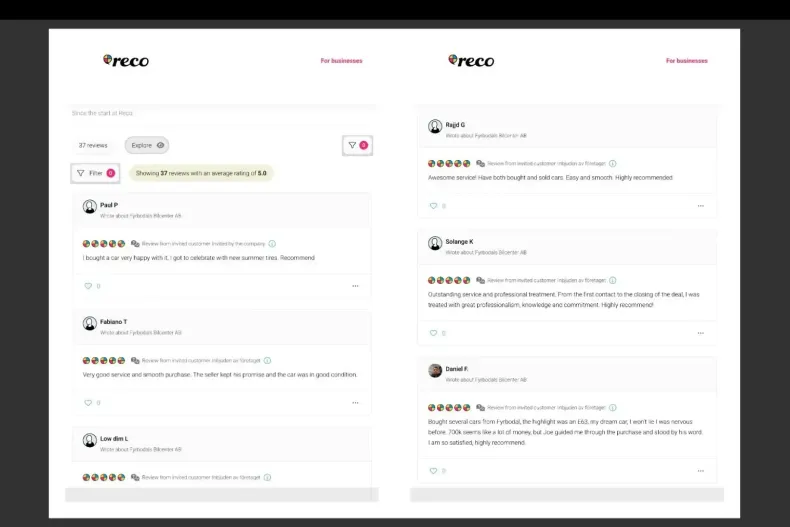This screenshot has width=790, height=527.
Task: Like Fabiano T's review with the heart icon
Action: (88, 403)
